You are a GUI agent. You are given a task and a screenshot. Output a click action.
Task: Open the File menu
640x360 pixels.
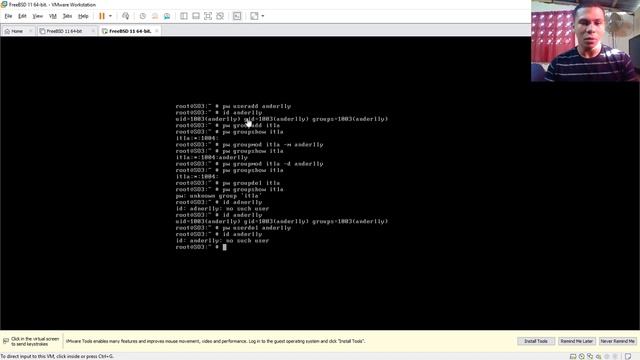coord(8,16)
